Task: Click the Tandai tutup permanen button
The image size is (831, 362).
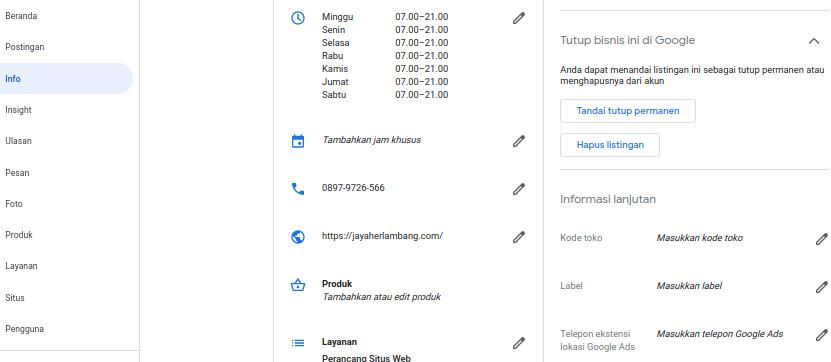Action: 627,111
